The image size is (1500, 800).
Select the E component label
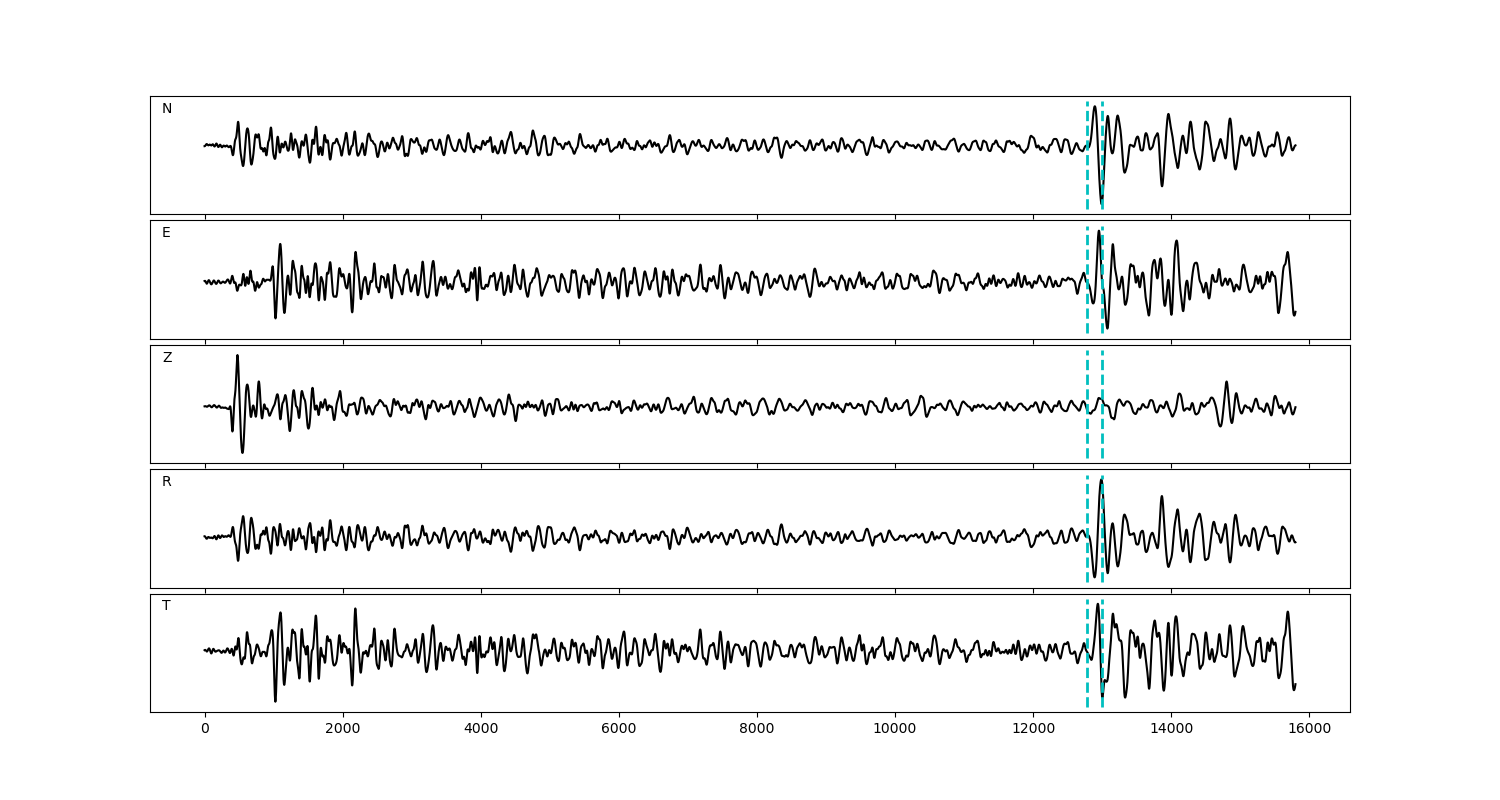166,233
